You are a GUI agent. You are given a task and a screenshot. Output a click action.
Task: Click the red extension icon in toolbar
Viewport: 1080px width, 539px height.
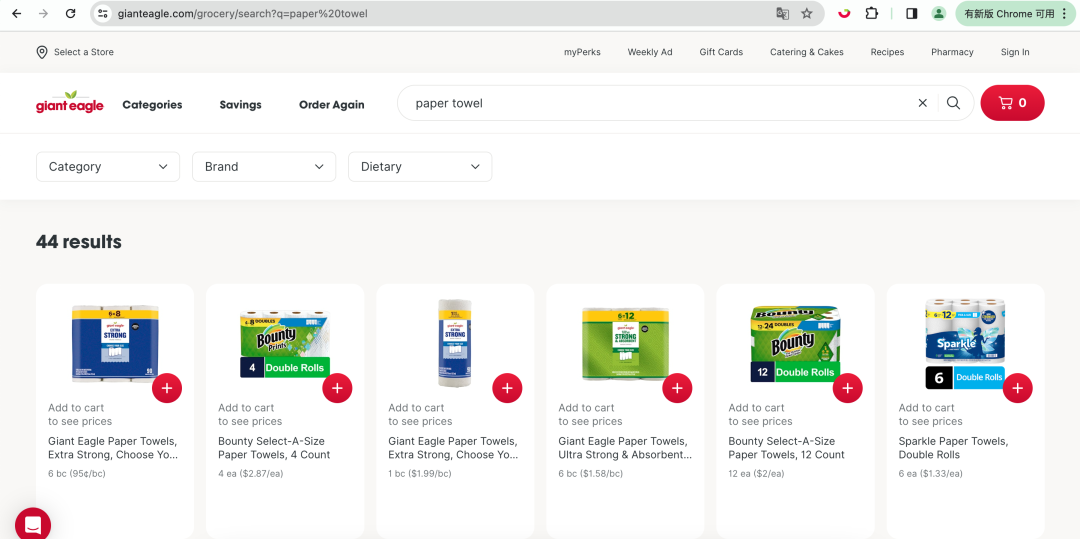point(844,13)
